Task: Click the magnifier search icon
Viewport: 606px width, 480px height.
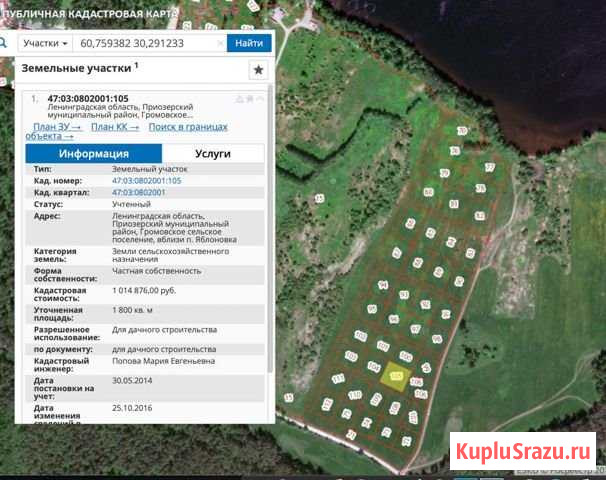Action: click(3, 43)
